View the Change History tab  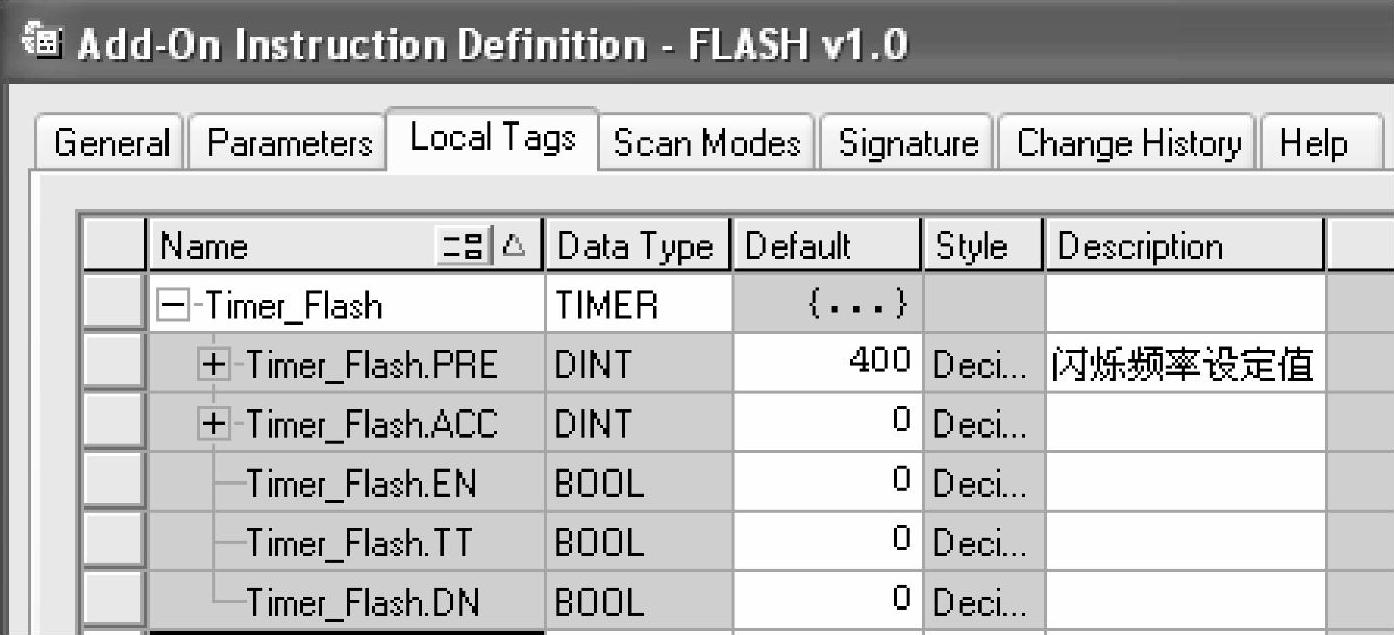[1129, 143]
